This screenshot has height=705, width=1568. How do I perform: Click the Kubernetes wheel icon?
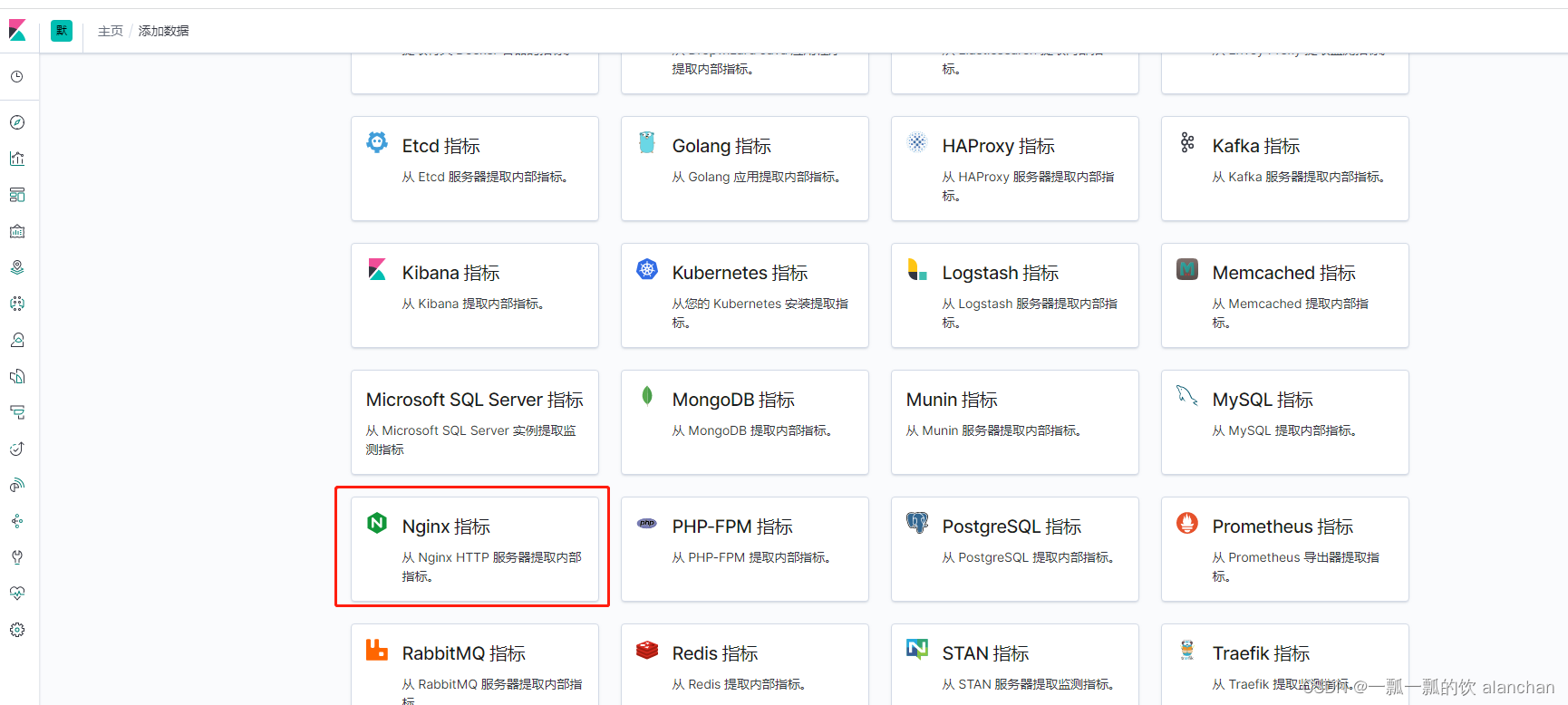[647, 269]
